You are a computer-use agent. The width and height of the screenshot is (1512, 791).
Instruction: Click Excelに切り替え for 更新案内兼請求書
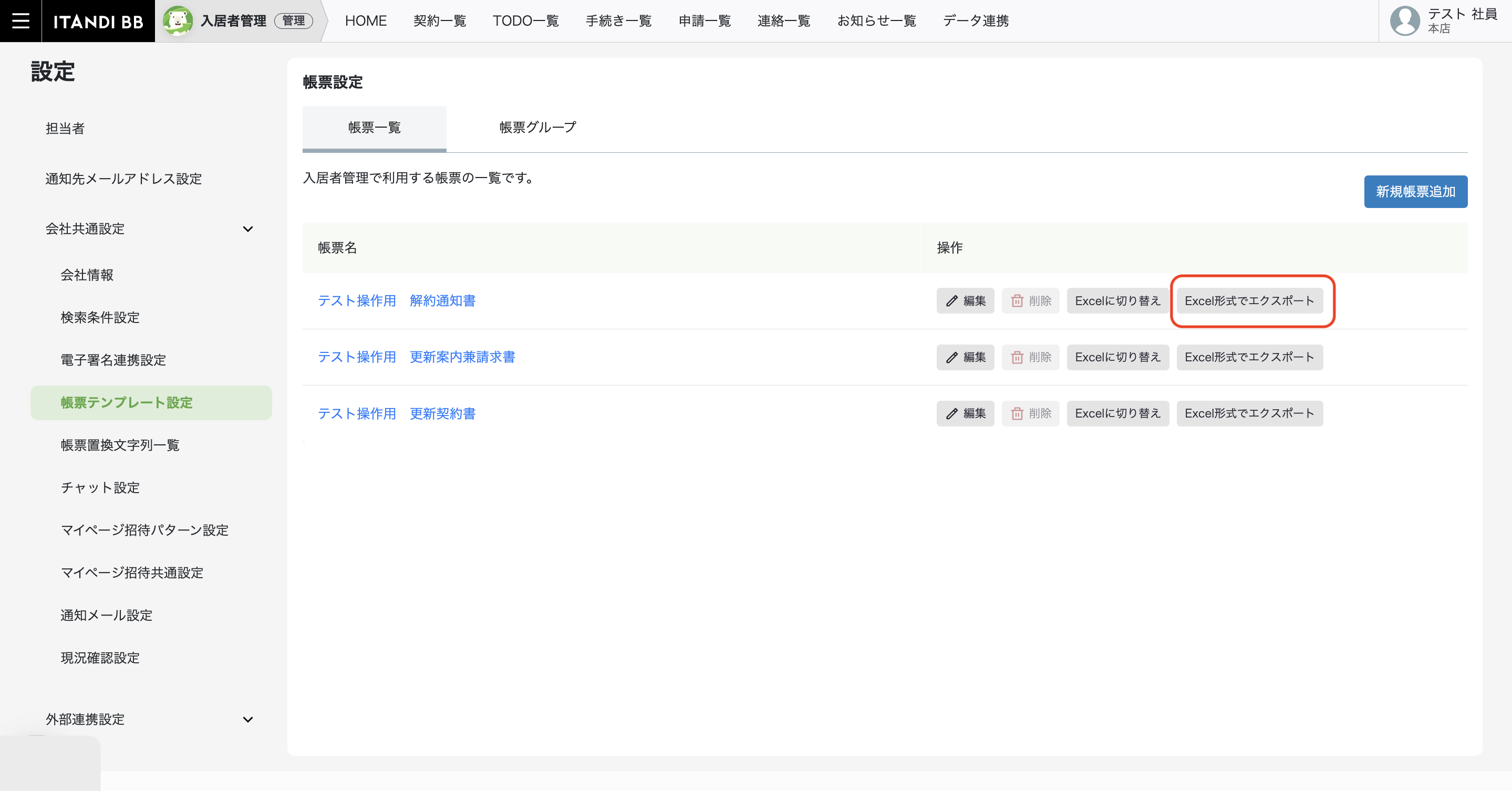click(x=1117, y=357)
